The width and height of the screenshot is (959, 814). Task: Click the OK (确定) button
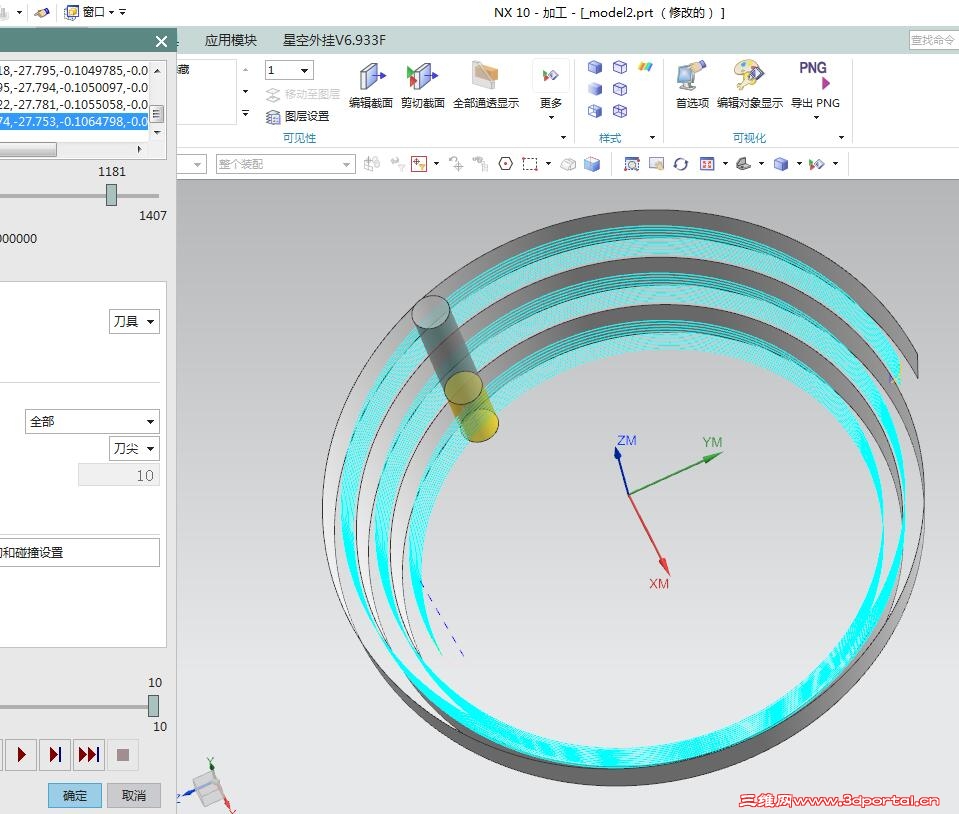75,795
